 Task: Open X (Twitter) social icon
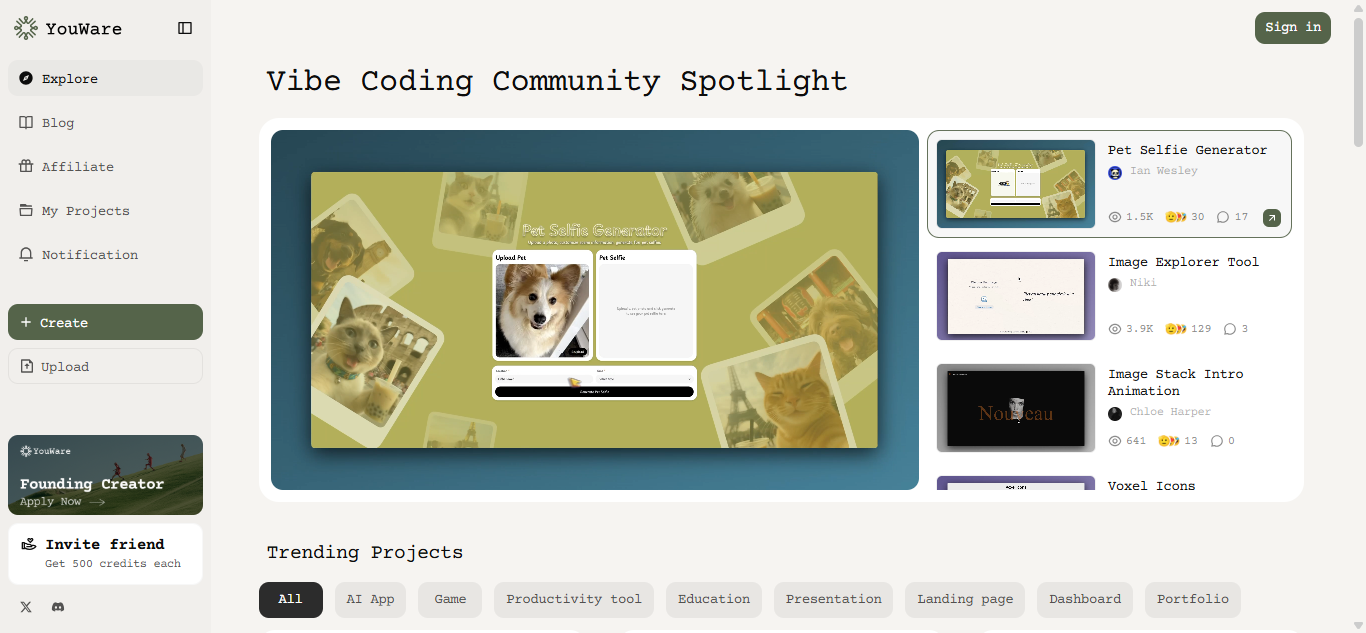[26, 607]
